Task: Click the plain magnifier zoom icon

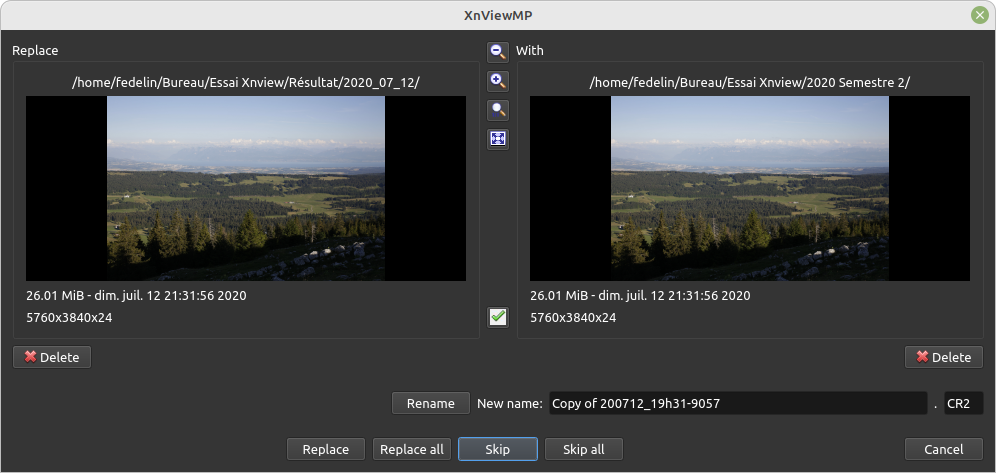Action: pyautogui.click(x=498, y=110)
